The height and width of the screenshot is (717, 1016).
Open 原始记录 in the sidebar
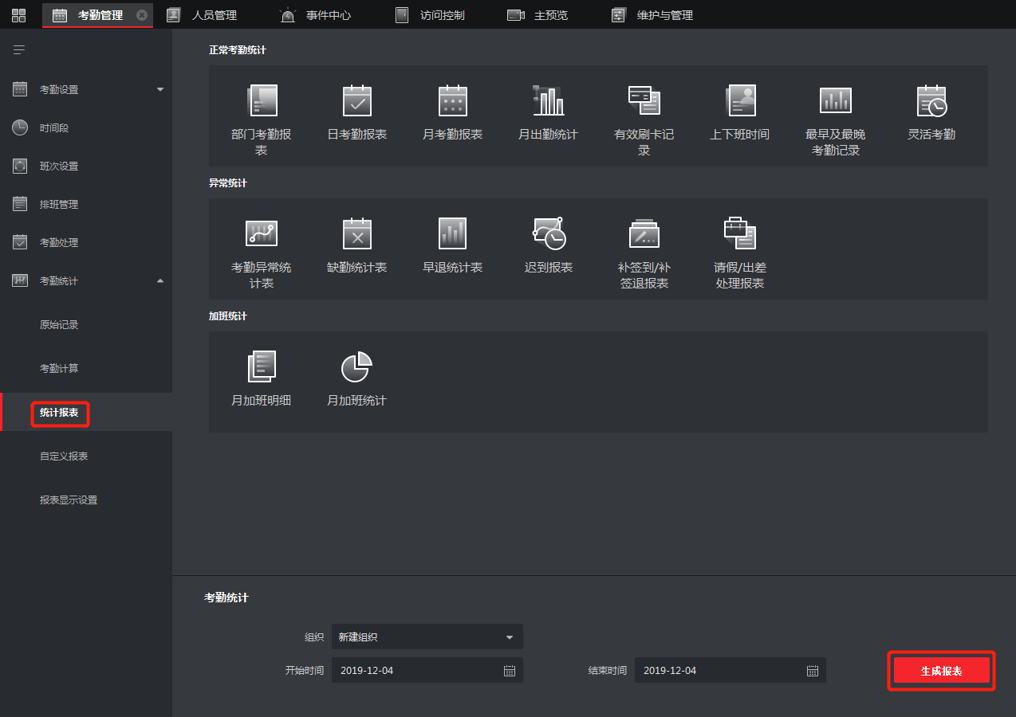59,325
